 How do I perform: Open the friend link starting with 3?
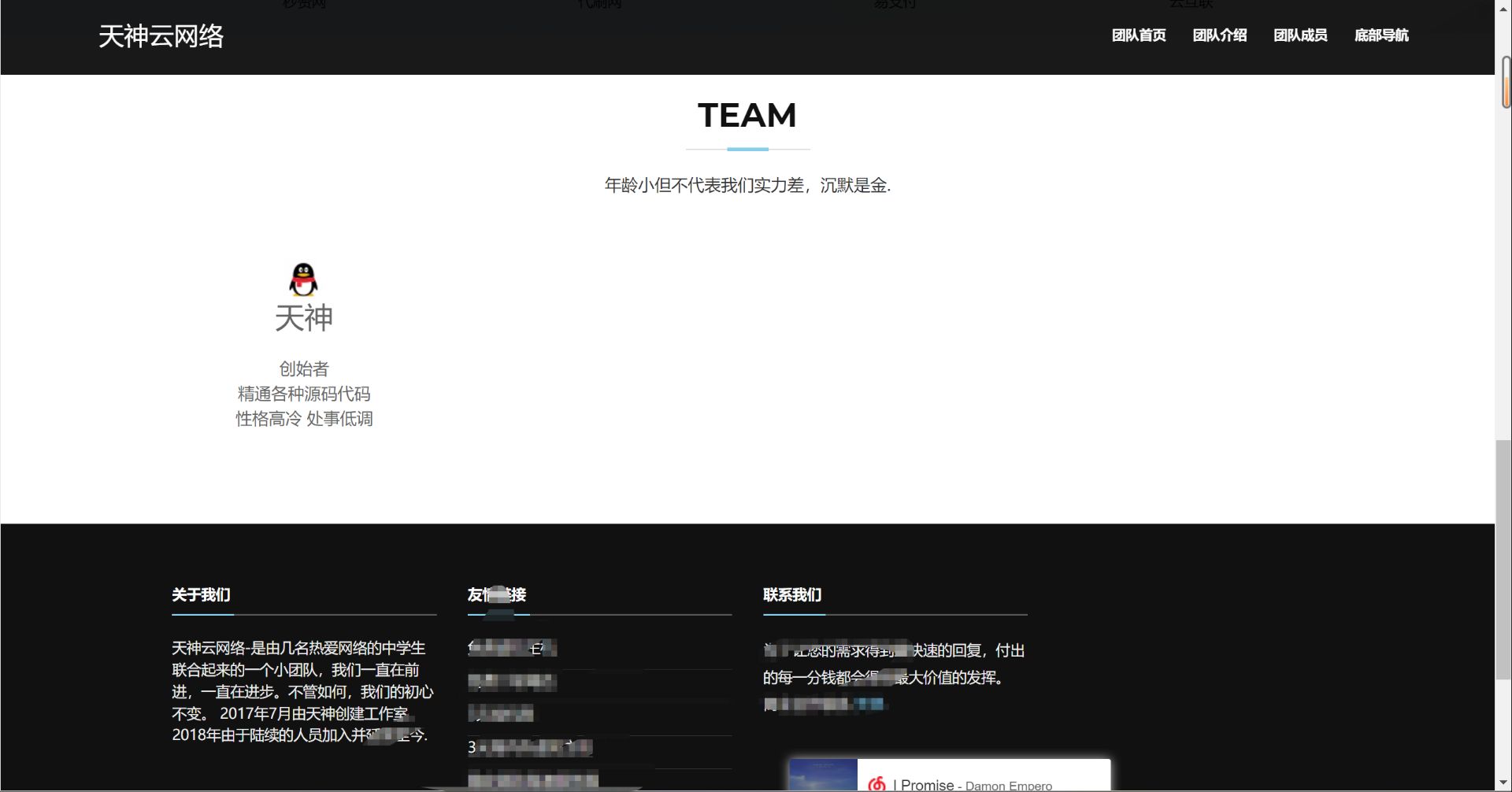point(529,747)
